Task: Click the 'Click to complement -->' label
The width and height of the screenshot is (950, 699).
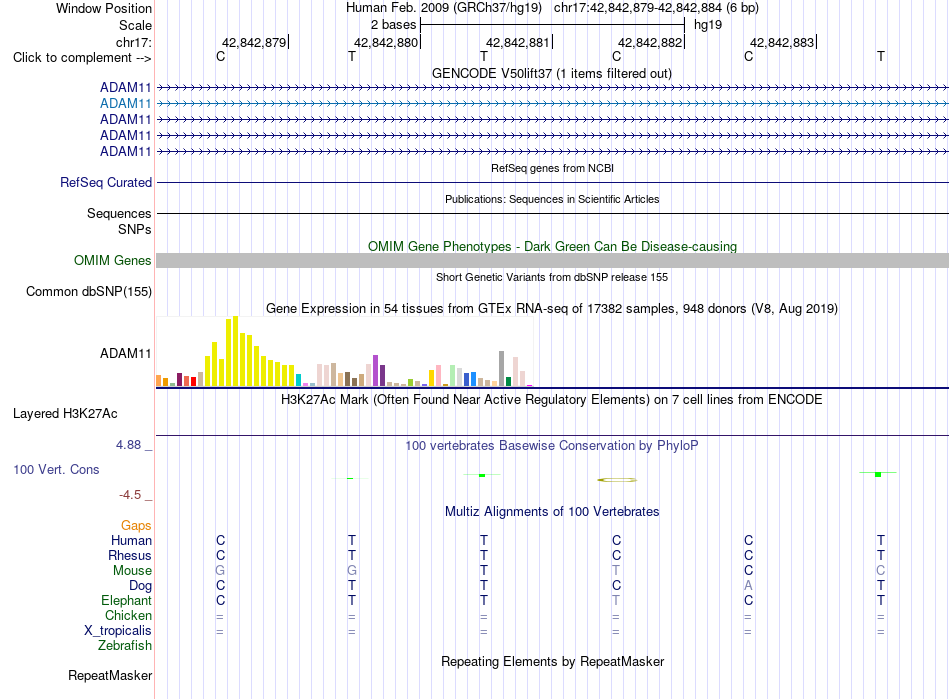Action: point(82,58)
